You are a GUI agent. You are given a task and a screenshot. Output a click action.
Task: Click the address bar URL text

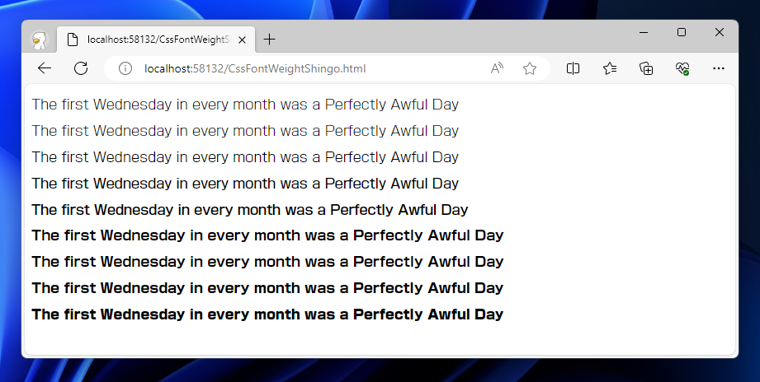(x=255, y=68)
